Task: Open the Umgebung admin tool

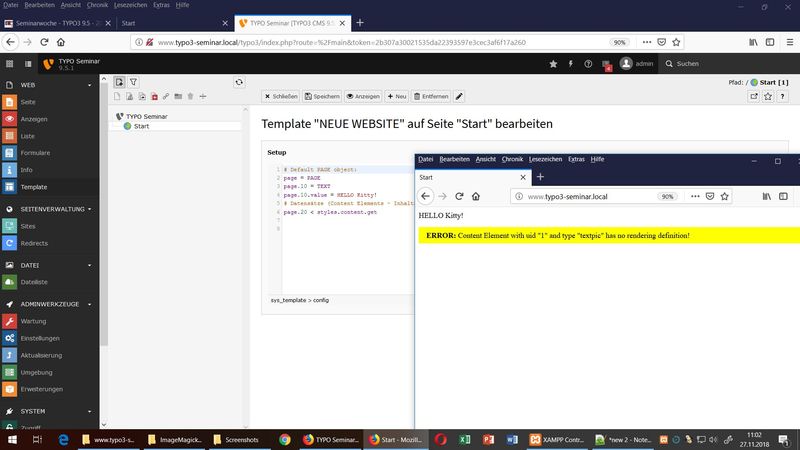Action: 36,372
